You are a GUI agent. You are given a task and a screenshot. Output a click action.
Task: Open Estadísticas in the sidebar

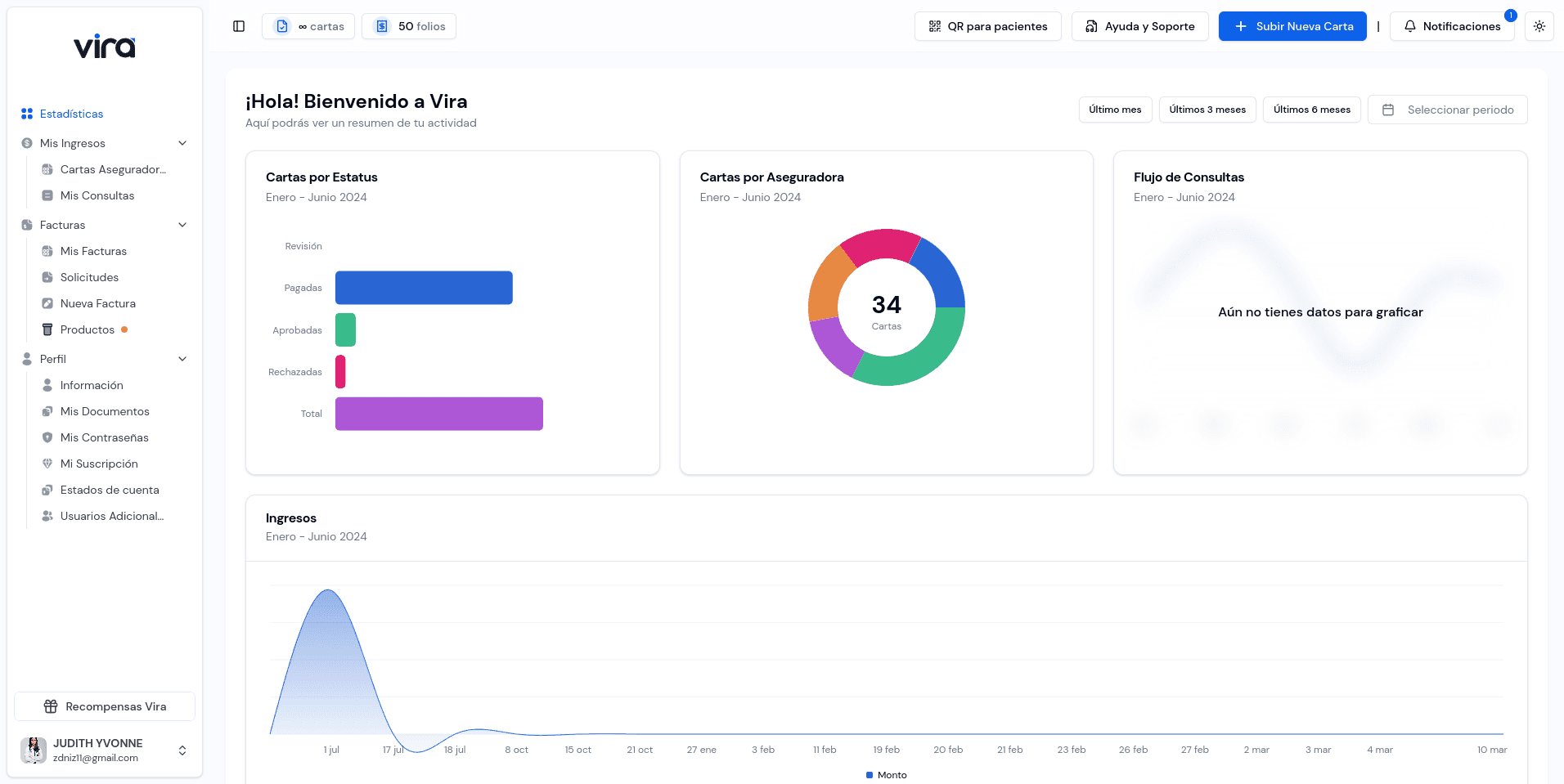pos(105,114)
